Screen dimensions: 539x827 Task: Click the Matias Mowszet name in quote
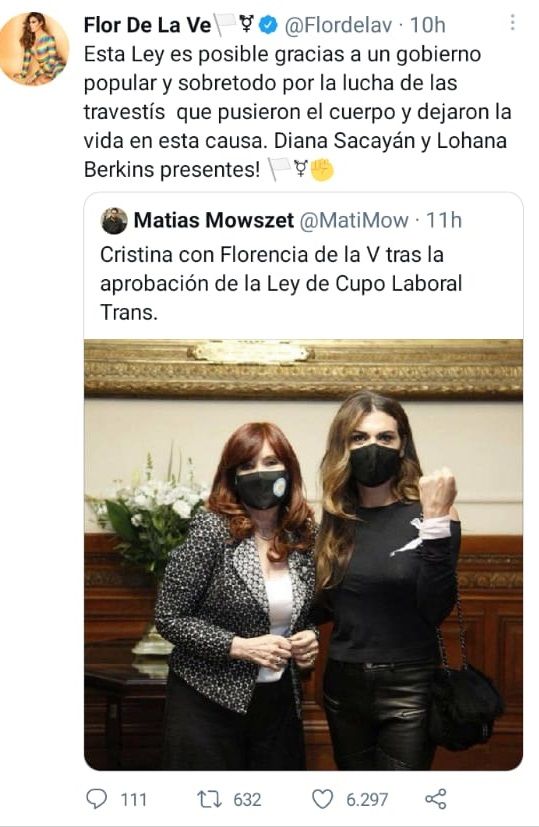[x=214, y=220]
